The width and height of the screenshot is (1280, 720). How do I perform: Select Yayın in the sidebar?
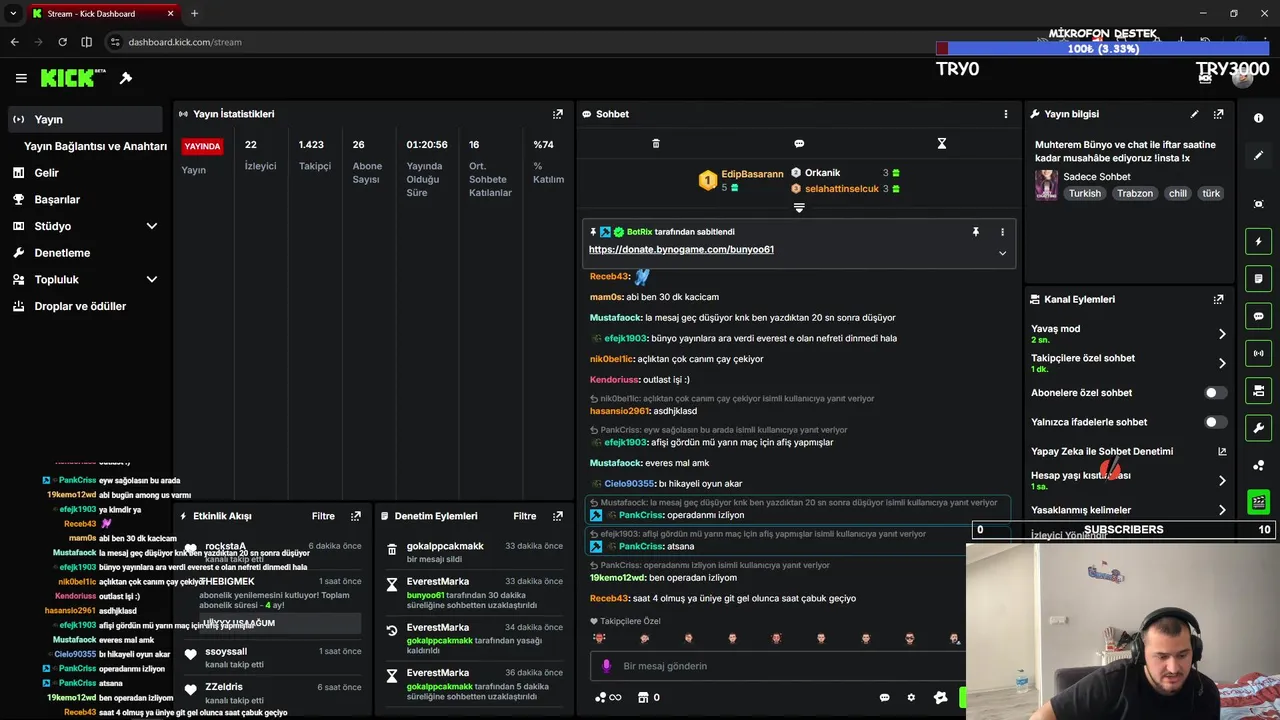point(85,119)
